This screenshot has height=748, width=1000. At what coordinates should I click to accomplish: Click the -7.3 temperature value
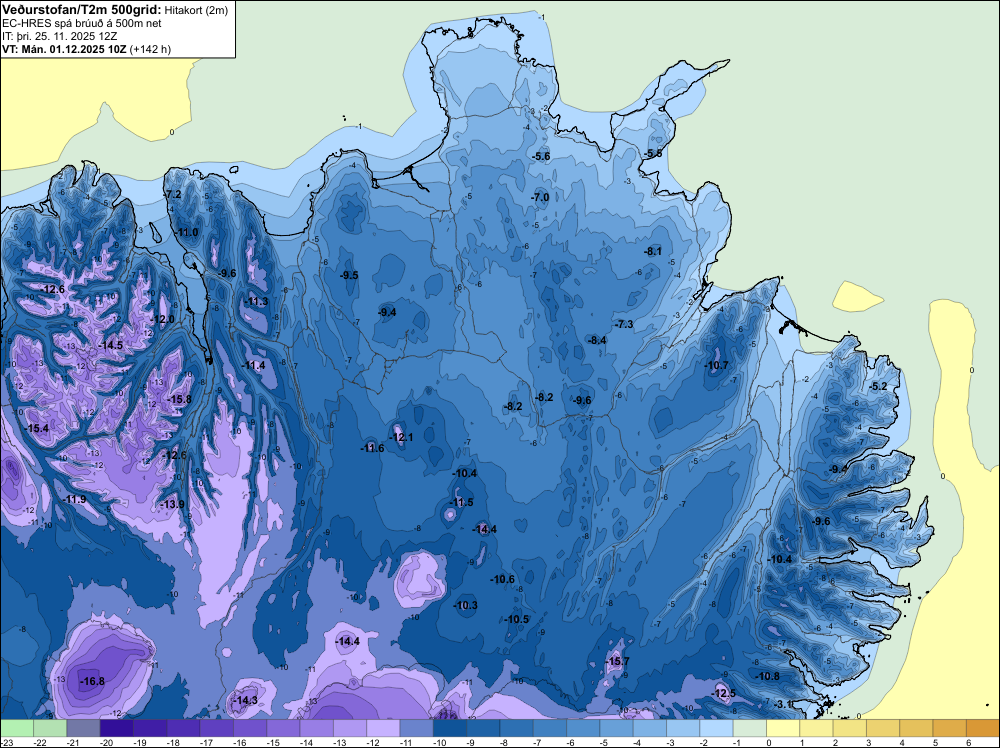624,325
